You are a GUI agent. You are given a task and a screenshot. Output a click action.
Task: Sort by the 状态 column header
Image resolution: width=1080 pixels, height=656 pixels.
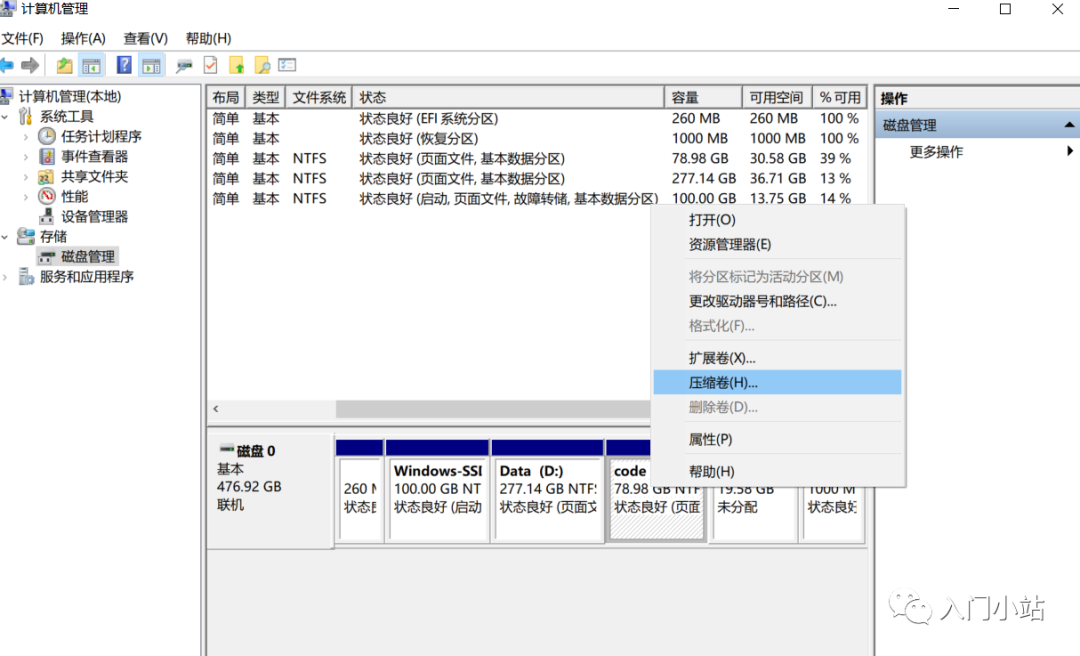point(508,97)
